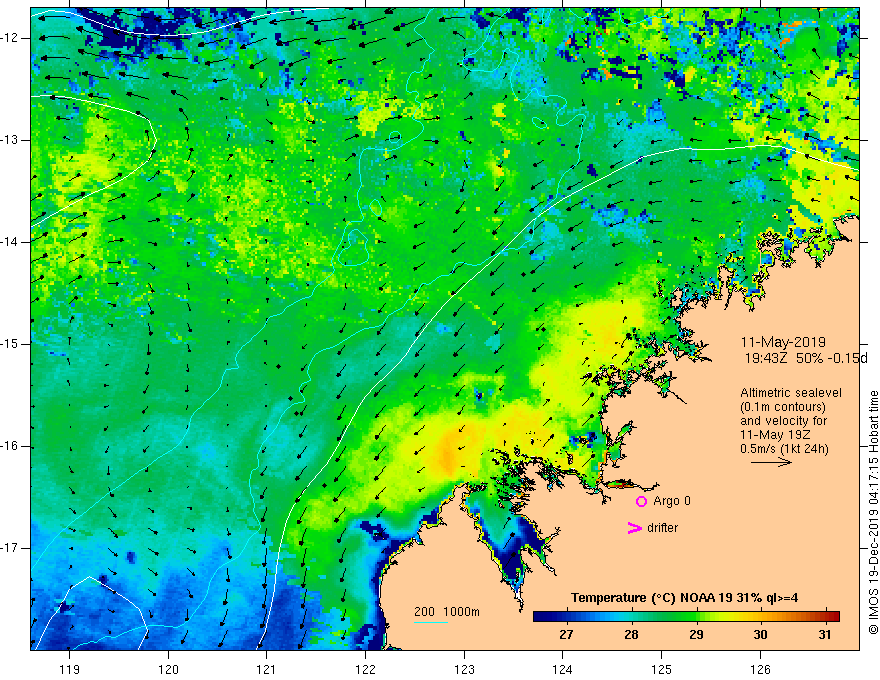The height and width of the screenshot is (680, 880).
Task: Click the 0.5m/s velocity scale arrow
Action: (771, 462)
